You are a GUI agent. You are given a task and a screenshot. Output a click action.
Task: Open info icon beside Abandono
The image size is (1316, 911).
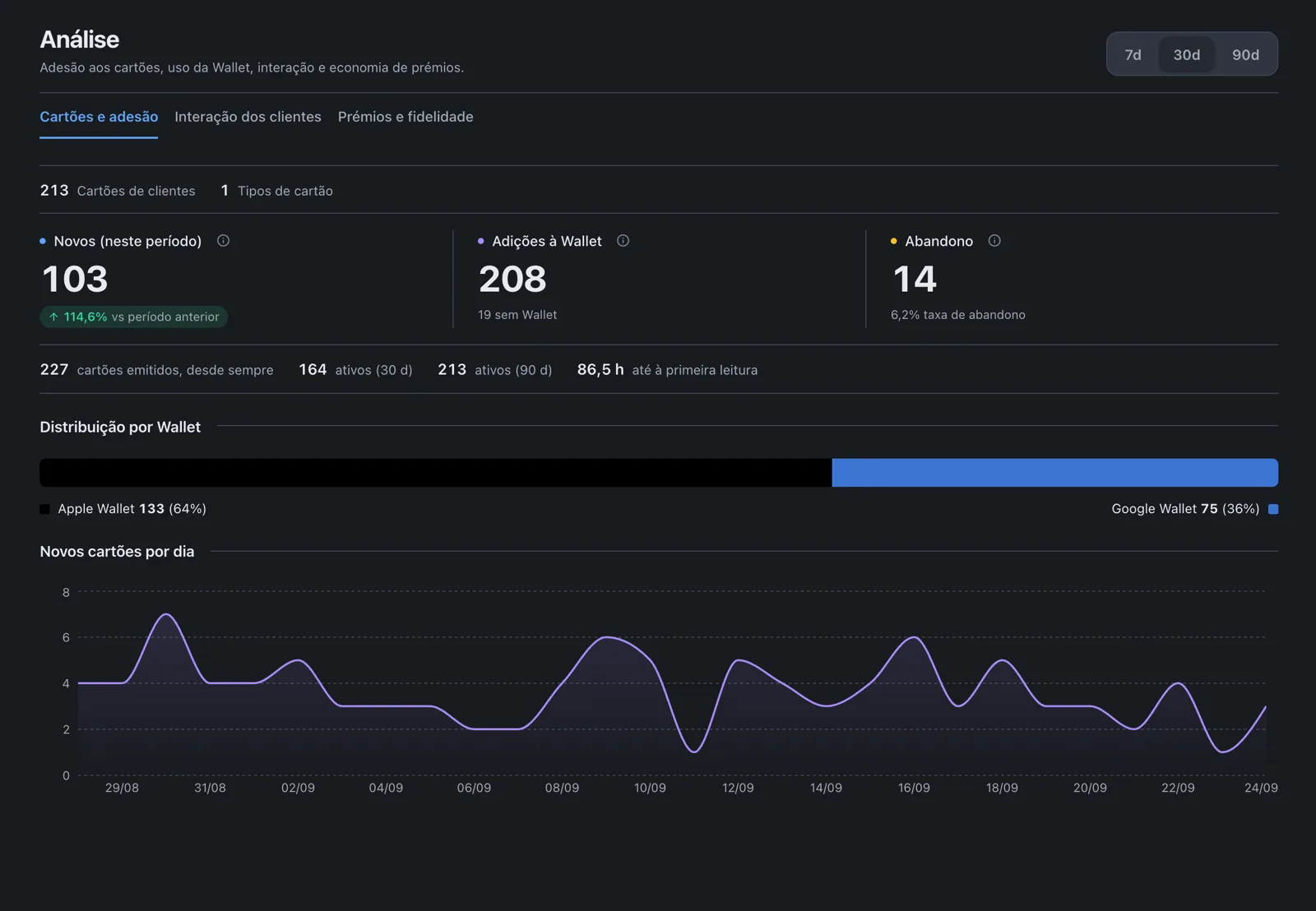click(x=994, y=241)
